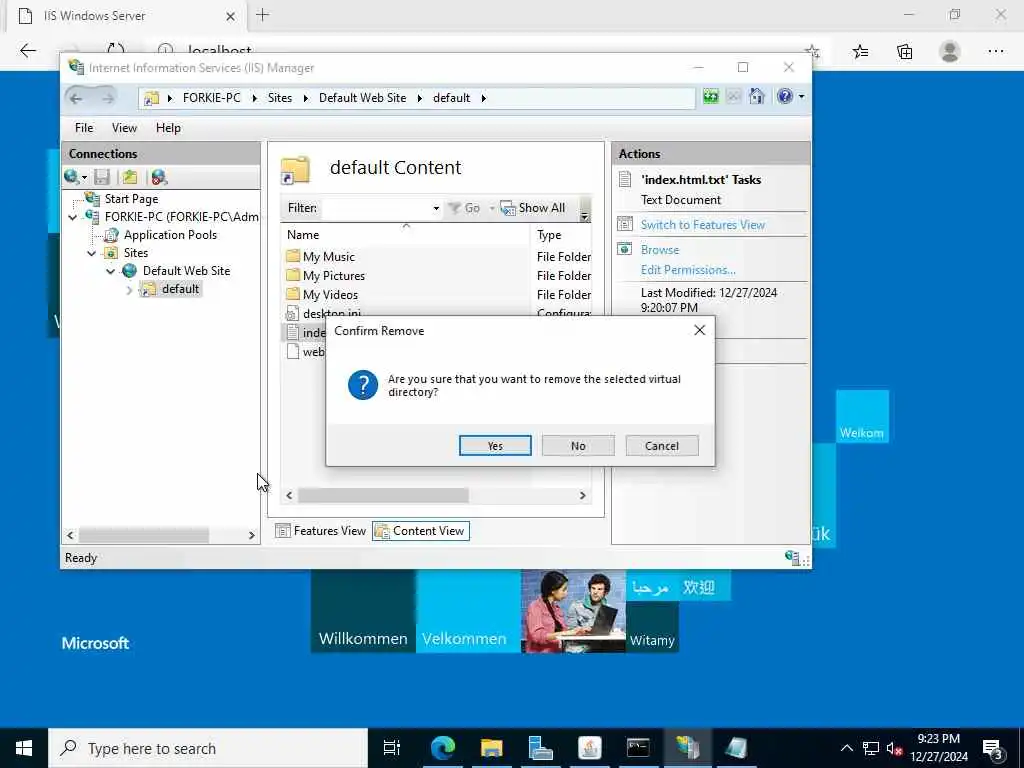Open the Help menu
Screen dimensions: 1024x768
click(168, 128)
